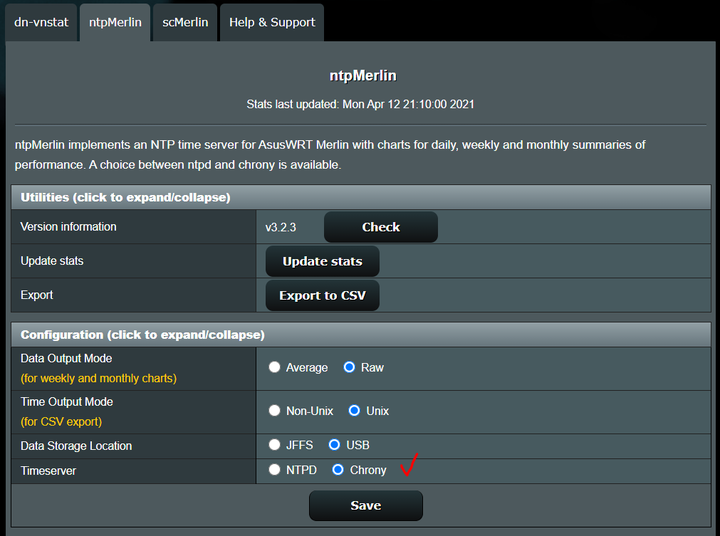Click the '(for CSV export)' note
The height and width of the screenshot is (536, 720).
pos(61,422)
